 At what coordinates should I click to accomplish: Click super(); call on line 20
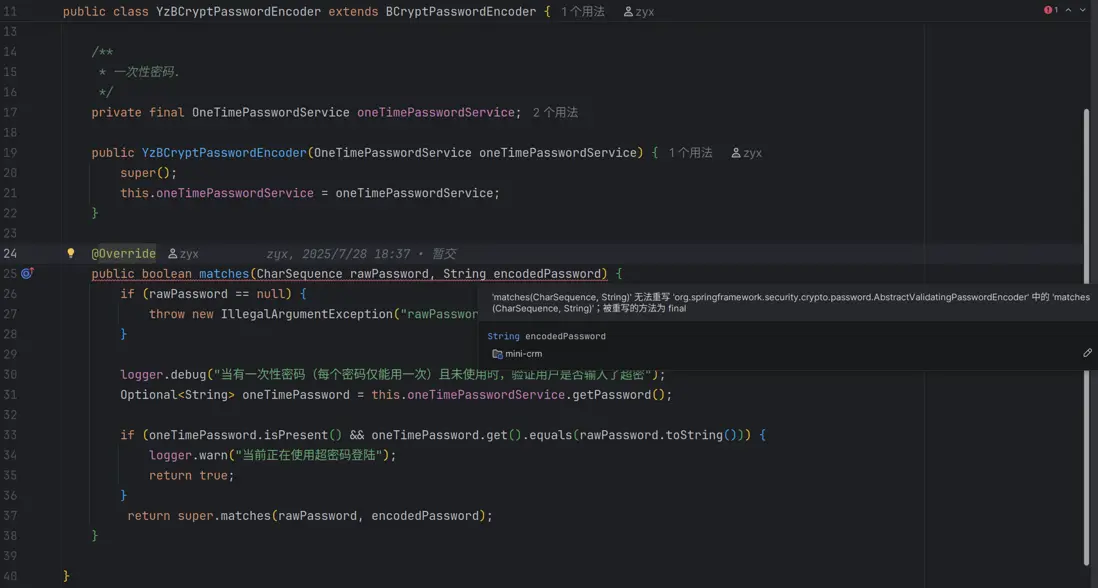[x=149, y=173]
